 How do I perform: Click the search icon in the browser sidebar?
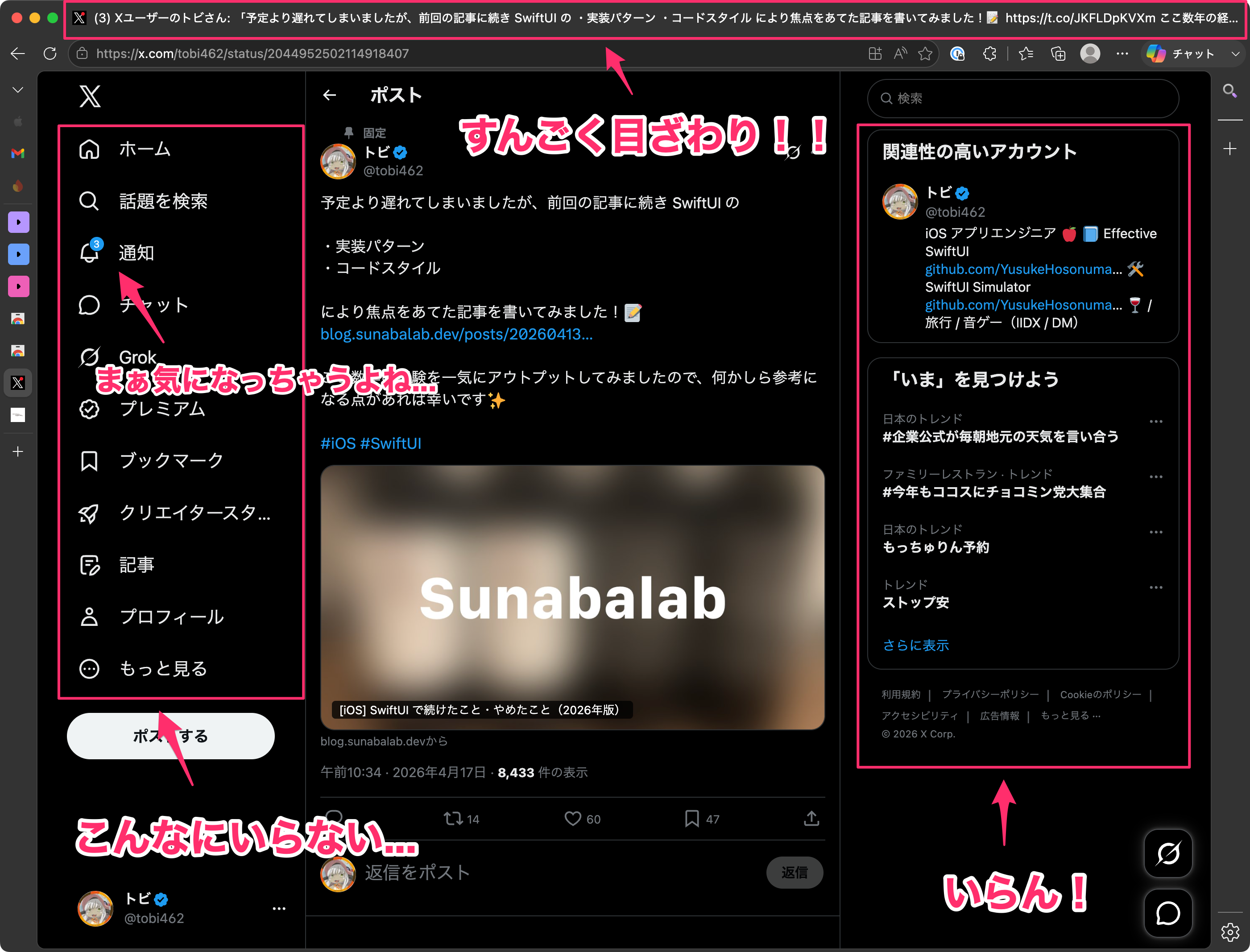pyautogui.click(x=1229, y=91)
